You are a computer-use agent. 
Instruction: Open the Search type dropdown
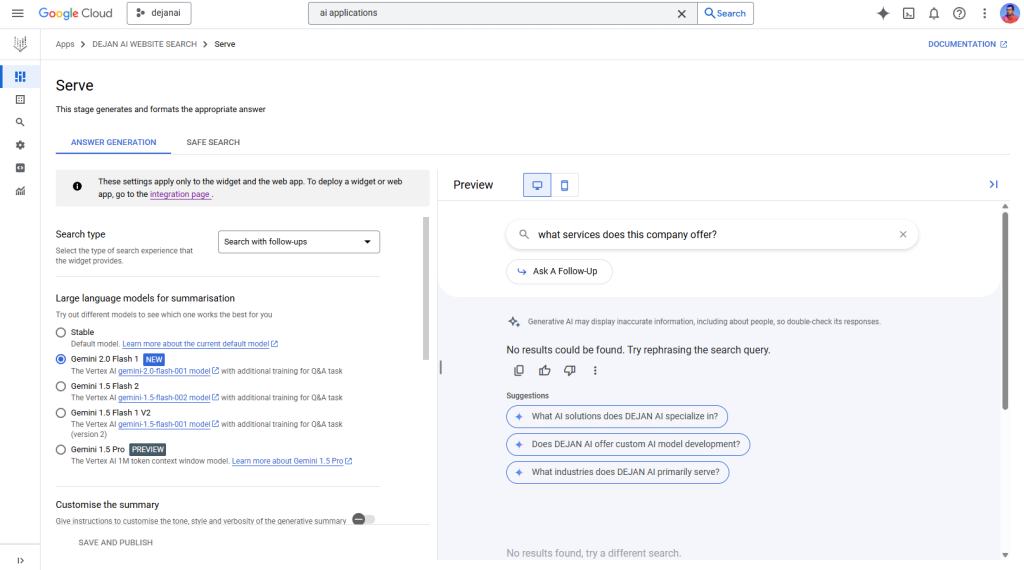click(x=298, y=242)
